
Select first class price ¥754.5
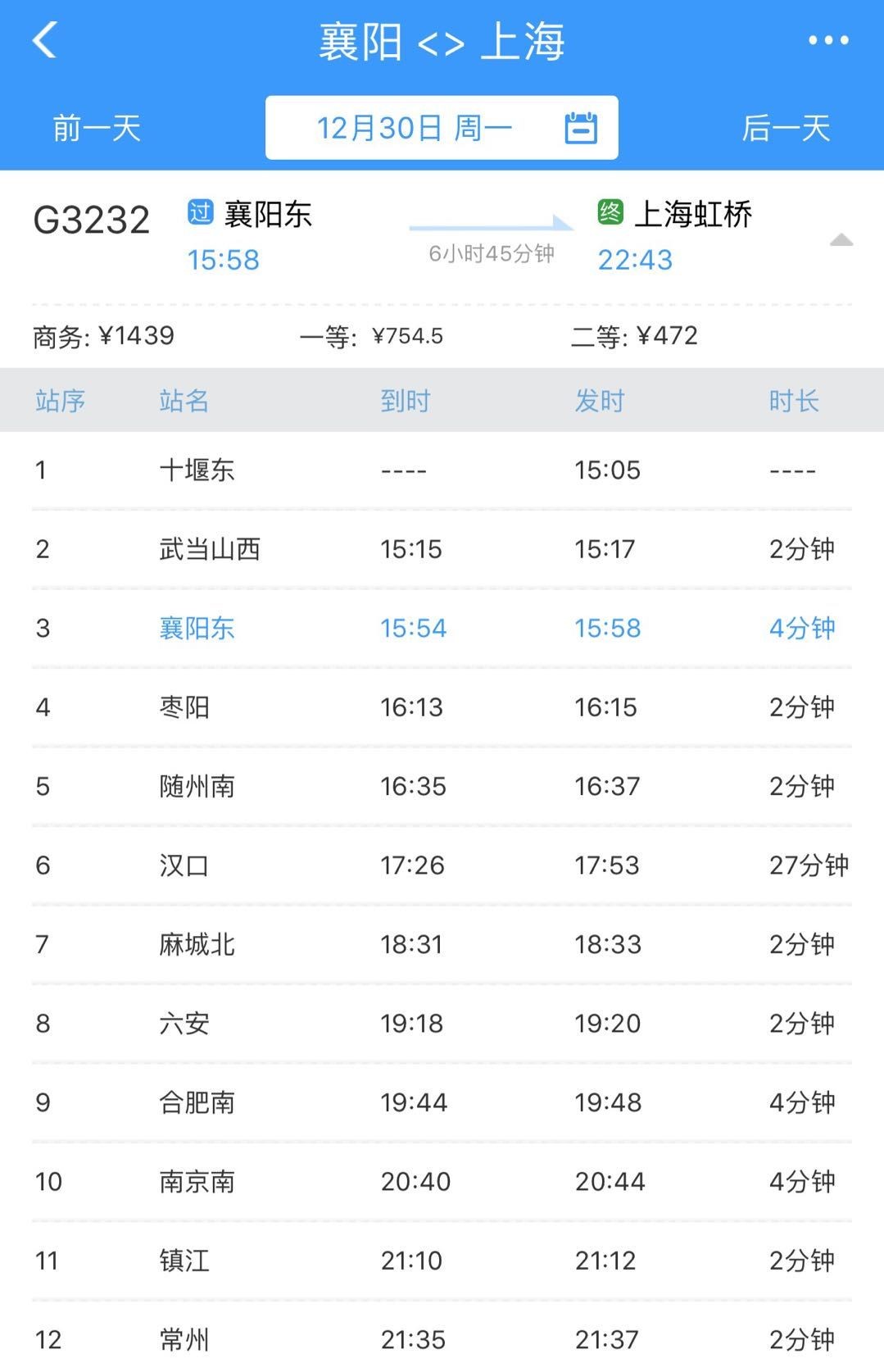(x=371, y=336)
